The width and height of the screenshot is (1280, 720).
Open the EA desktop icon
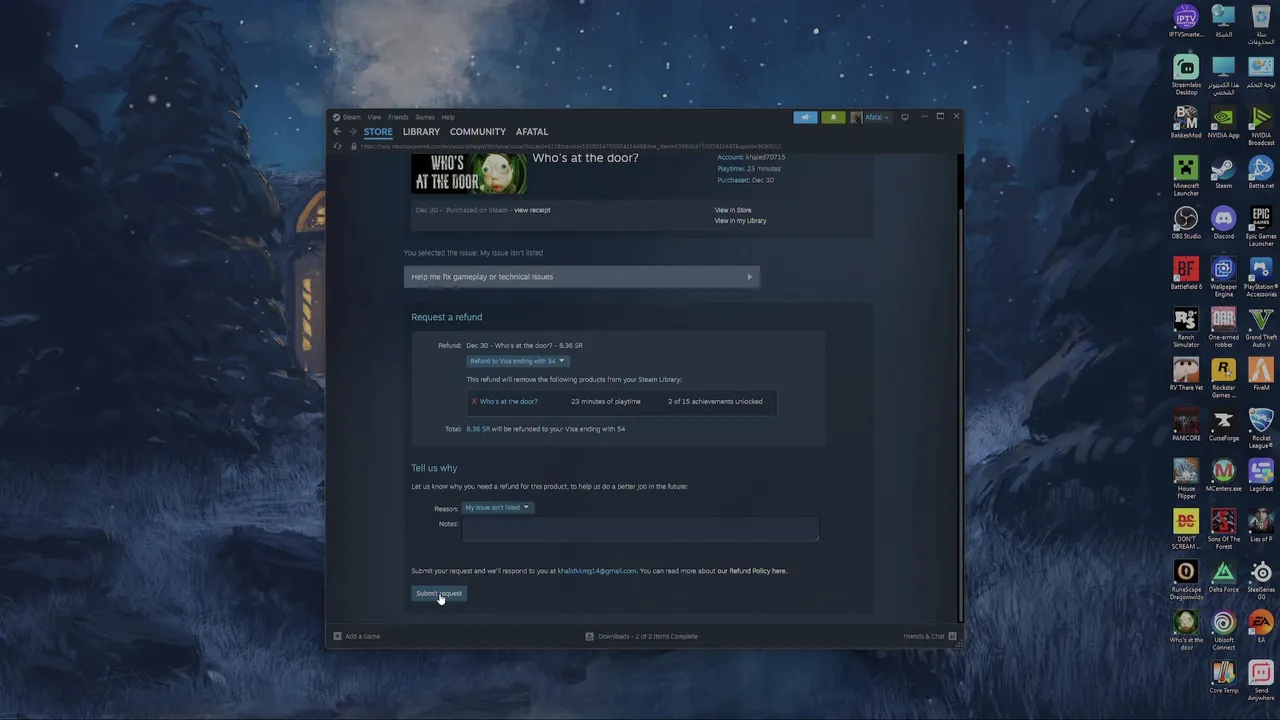click(1261, 627)
